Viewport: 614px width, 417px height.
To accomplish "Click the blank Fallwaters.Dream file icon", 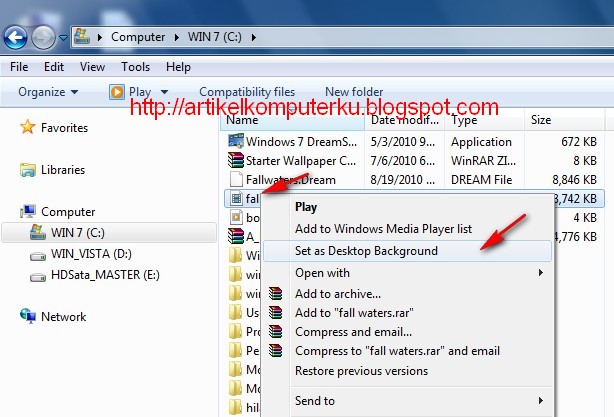I will (236, 179).
